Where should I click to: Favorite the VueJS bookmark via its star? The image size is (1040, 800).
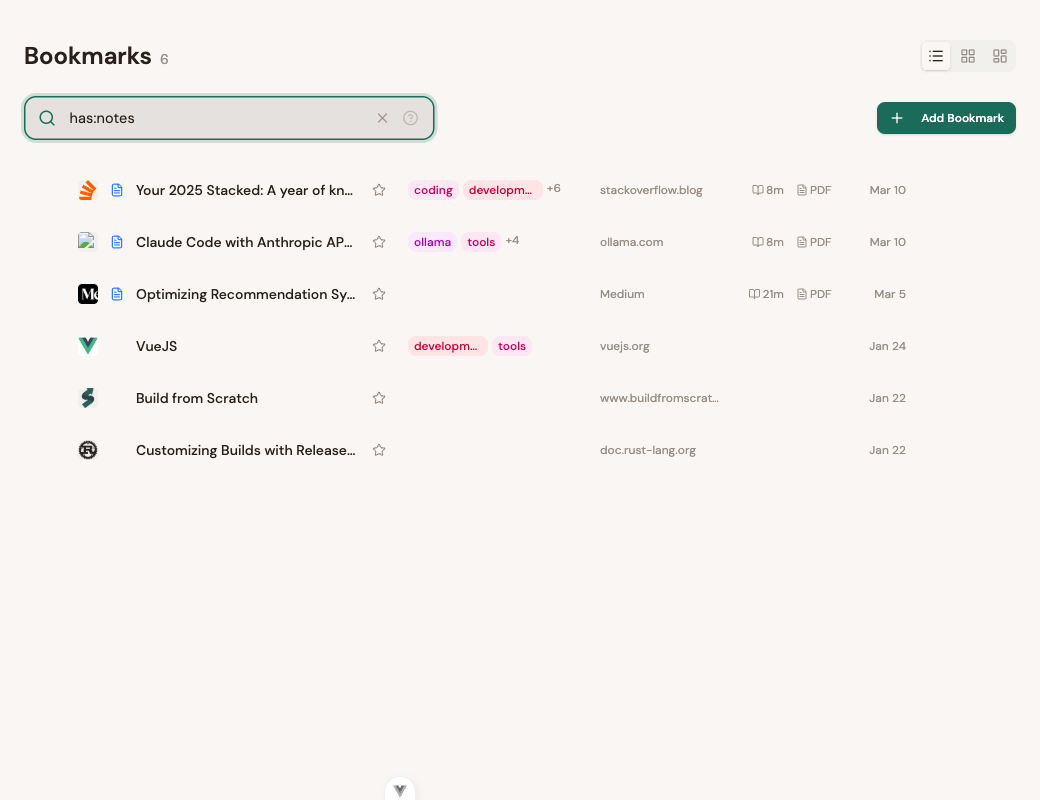[379, 345]
